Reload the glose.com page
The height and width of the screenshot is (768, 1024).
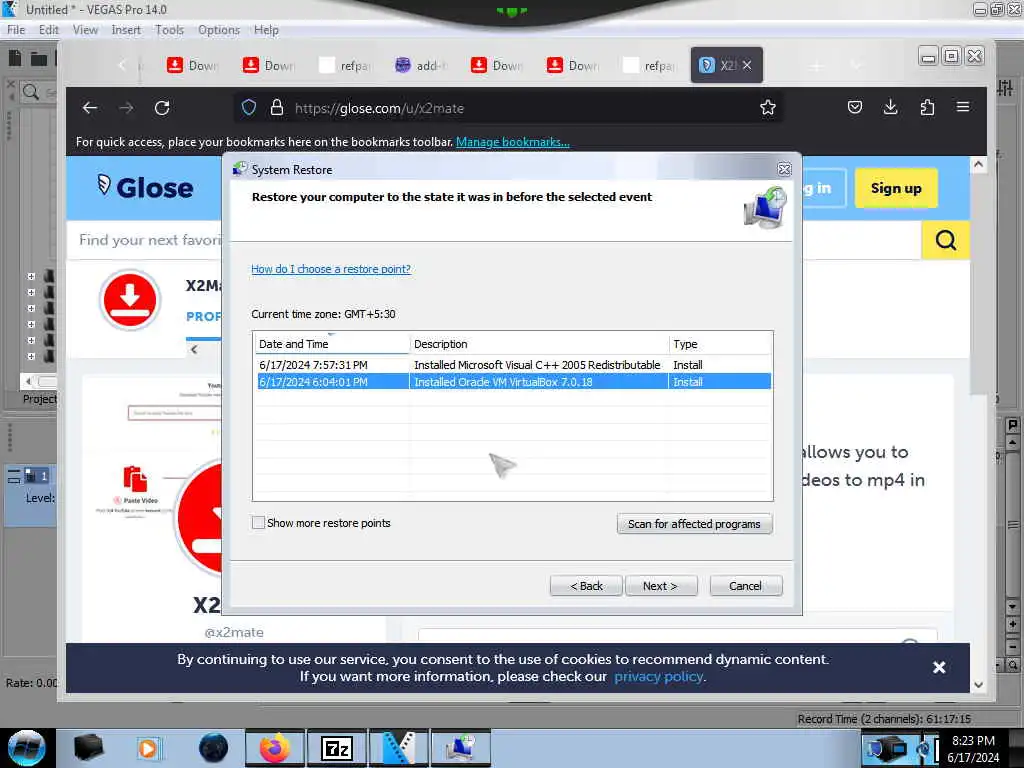[162, 108]
